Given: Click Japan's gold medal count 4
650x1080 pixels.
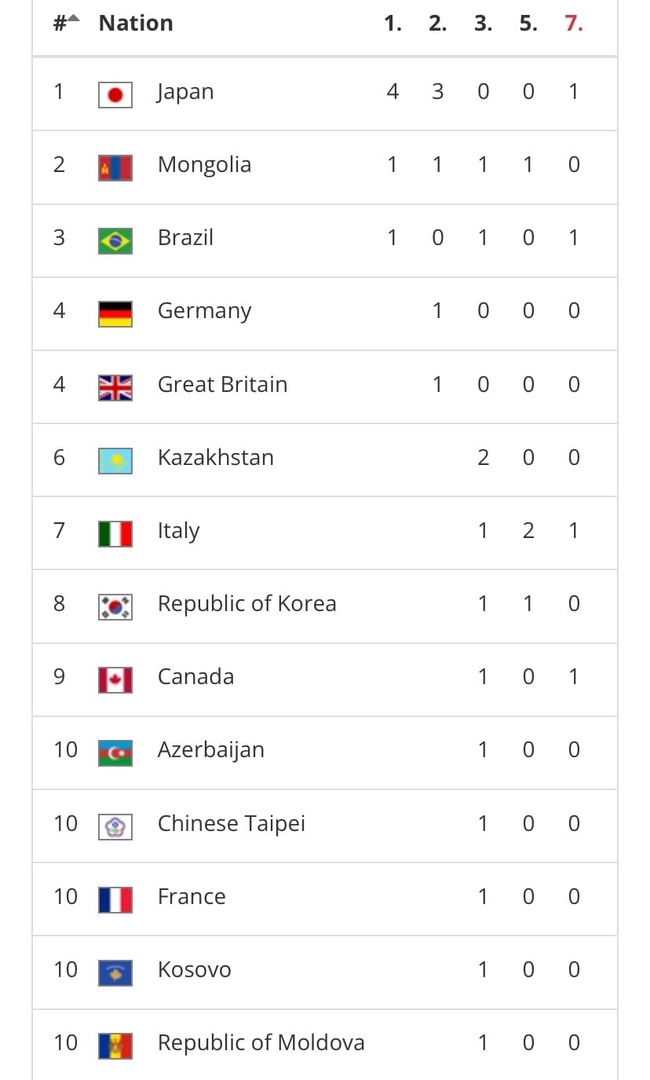Looking at the screenshot, I should (x=392, y=91).
